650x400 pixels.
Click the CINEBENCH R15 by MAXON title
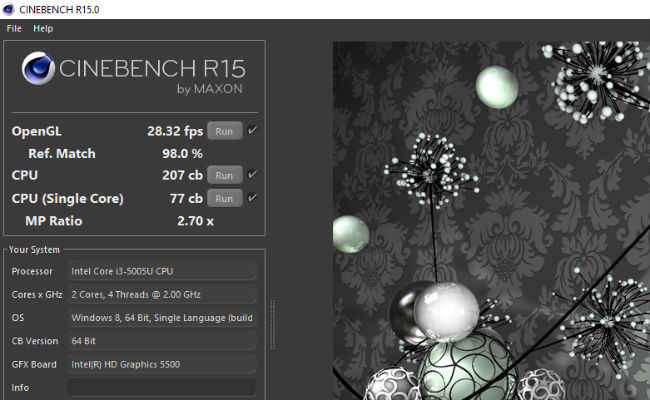[x=153, y=75]
